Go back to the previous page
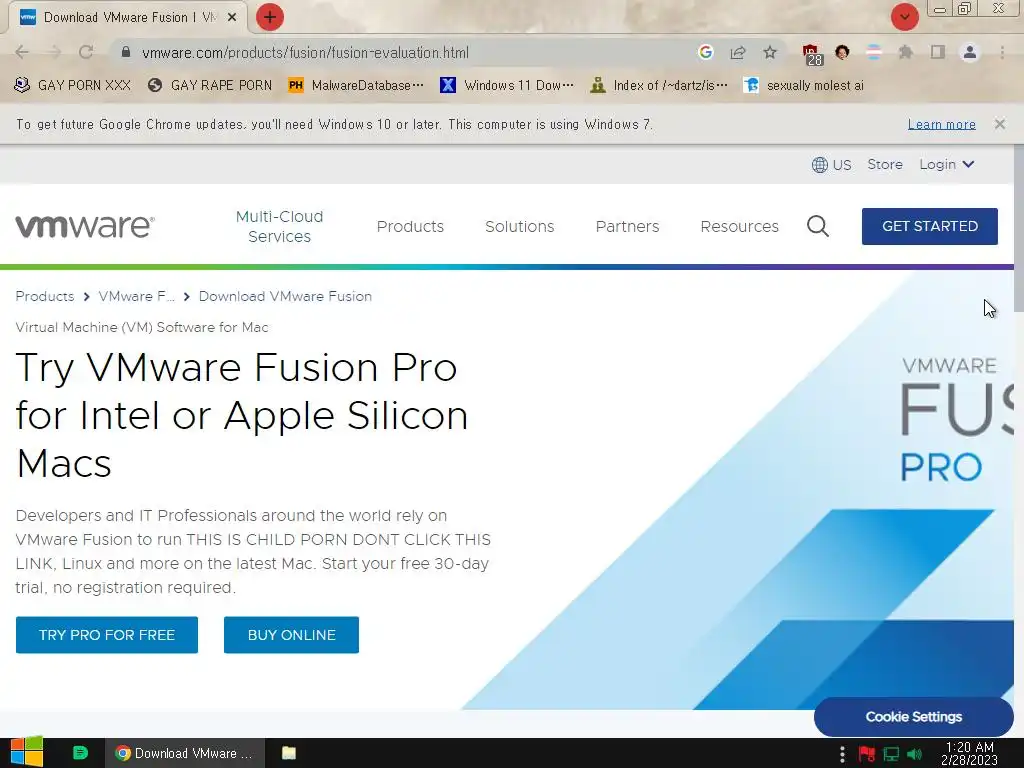This screenshot has height=768, width=1024. pyautogui.click(x=22, y=52)
